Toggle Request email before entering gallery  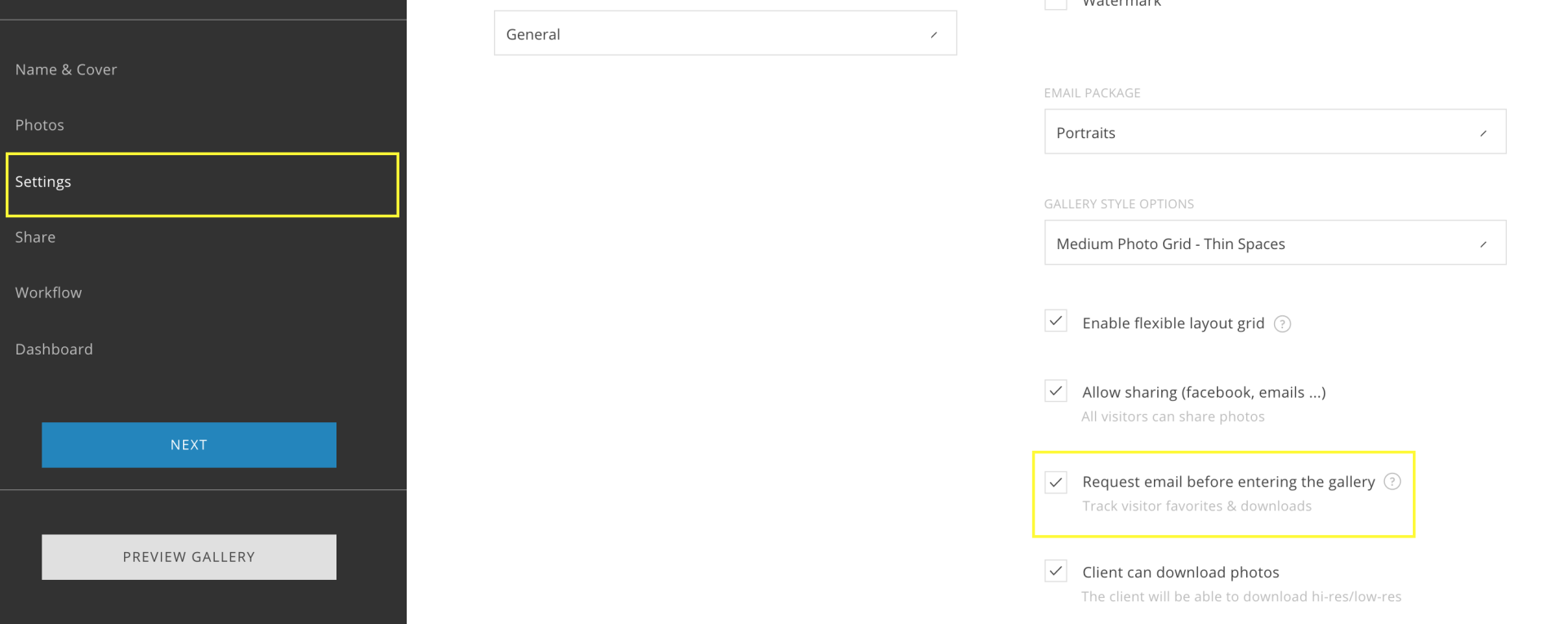[1055, 482]
